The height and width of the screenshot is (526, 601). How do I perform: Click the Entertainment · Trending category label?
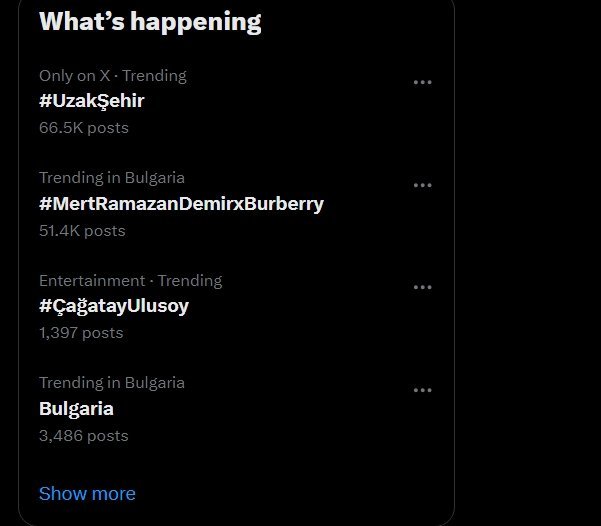click(130, 281)
